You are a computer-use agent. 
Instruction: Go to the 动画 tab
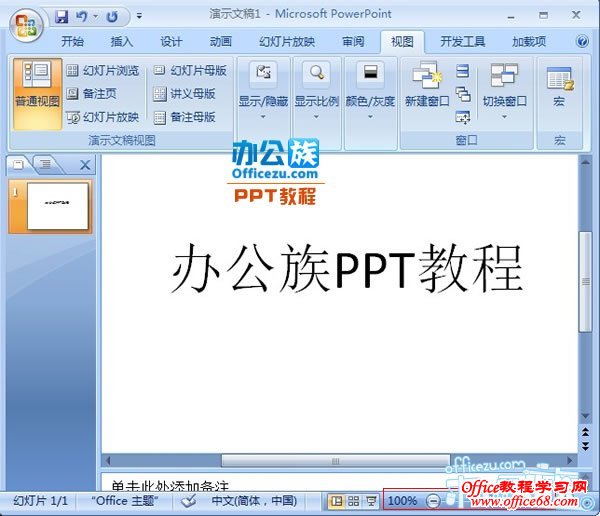coord(221,41)
